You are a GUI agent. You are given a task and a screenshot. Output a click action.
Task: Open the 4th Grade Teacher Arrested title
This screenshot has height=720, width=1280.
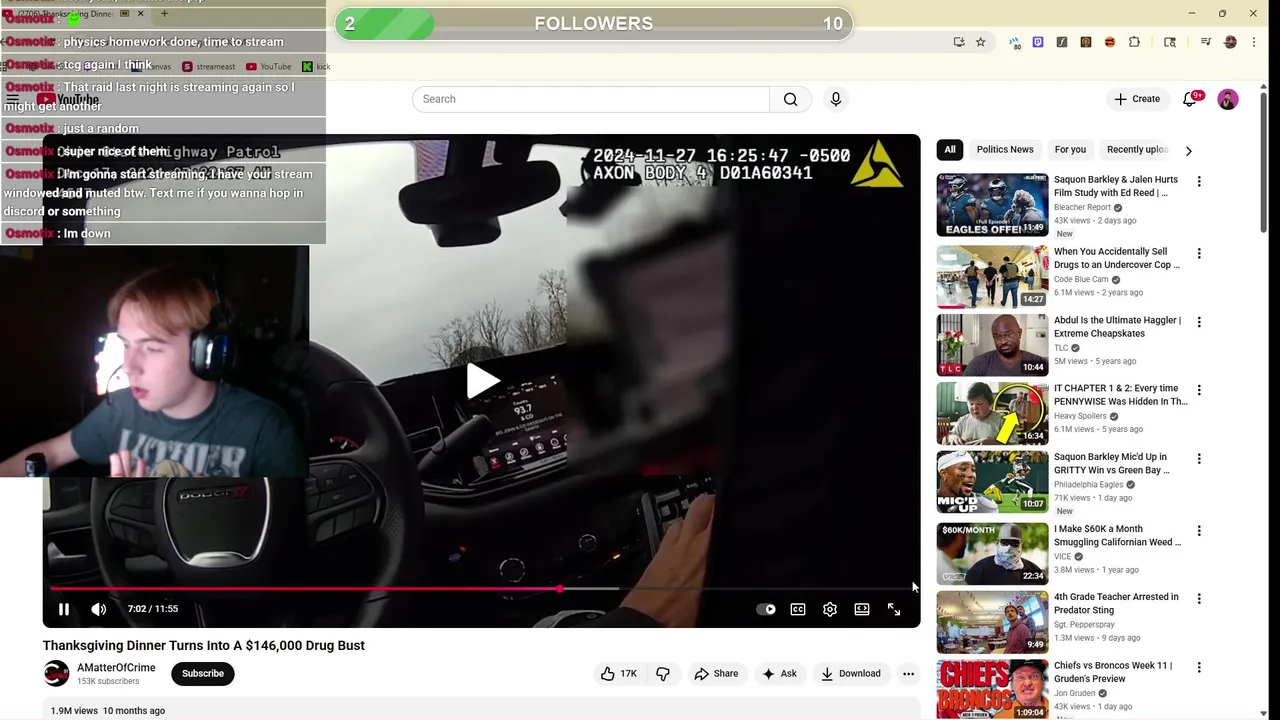1116,604
